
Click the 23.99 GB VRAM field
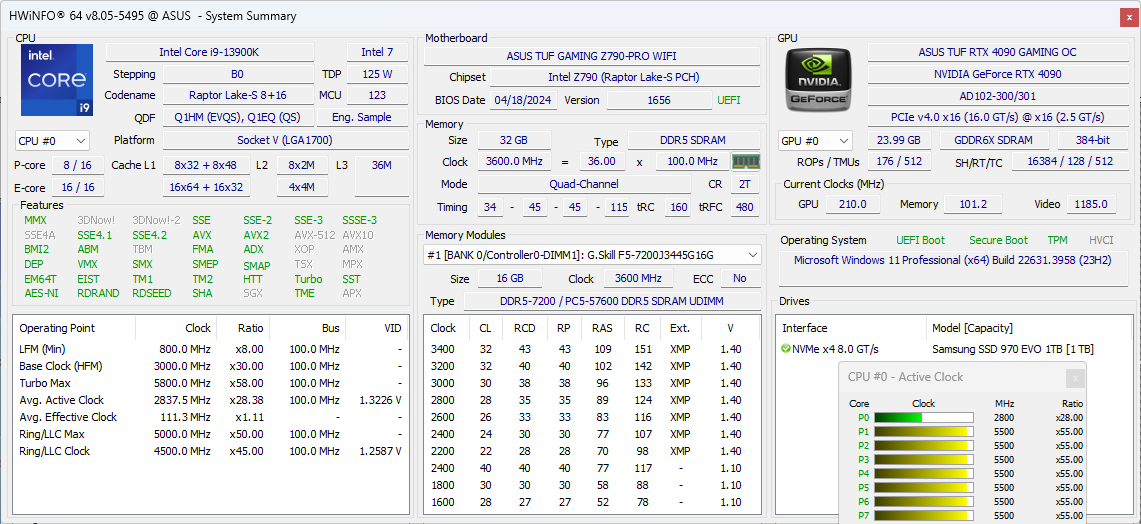[899, 141]
